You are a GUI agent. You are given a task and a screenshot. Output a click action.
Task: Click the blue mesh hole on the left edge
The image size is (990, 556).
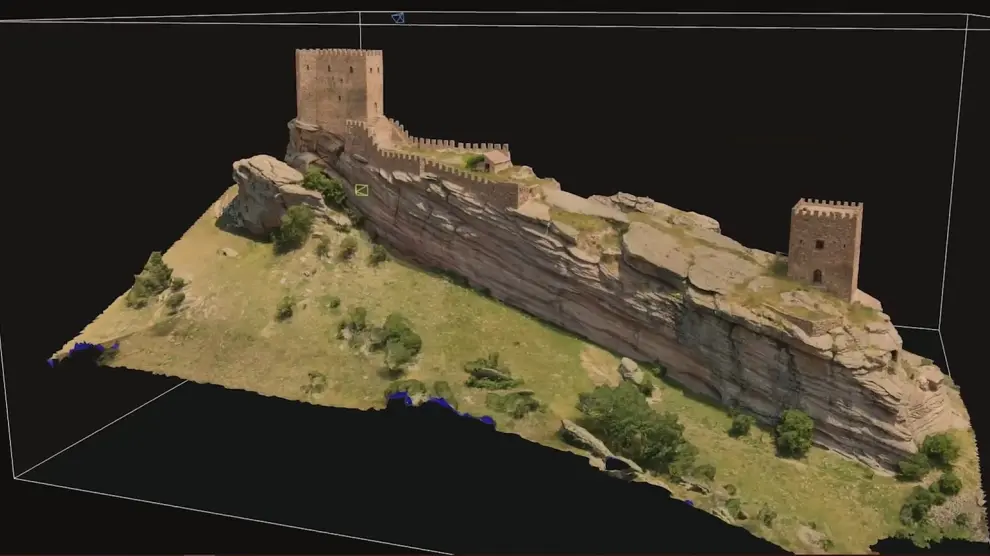pos(85,349)
